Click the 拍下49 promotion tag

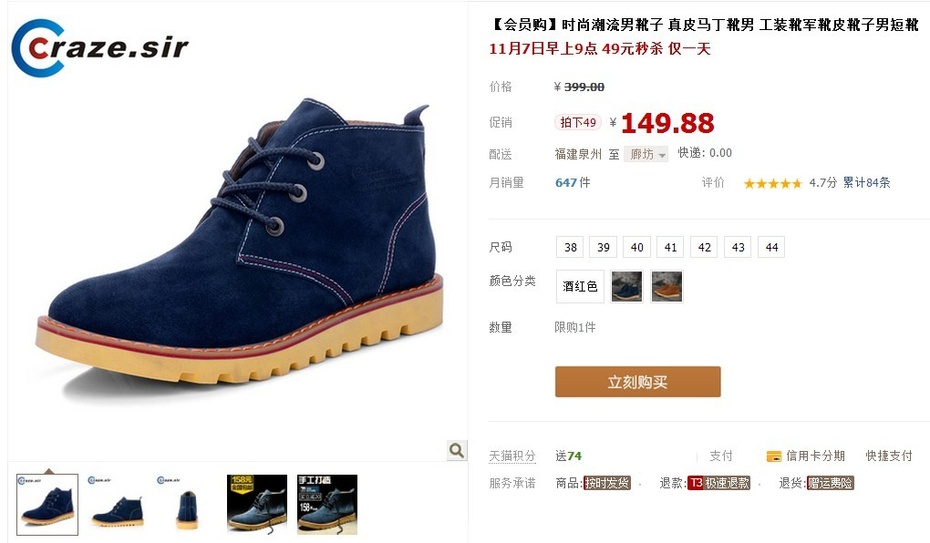[x=578, y=122]
